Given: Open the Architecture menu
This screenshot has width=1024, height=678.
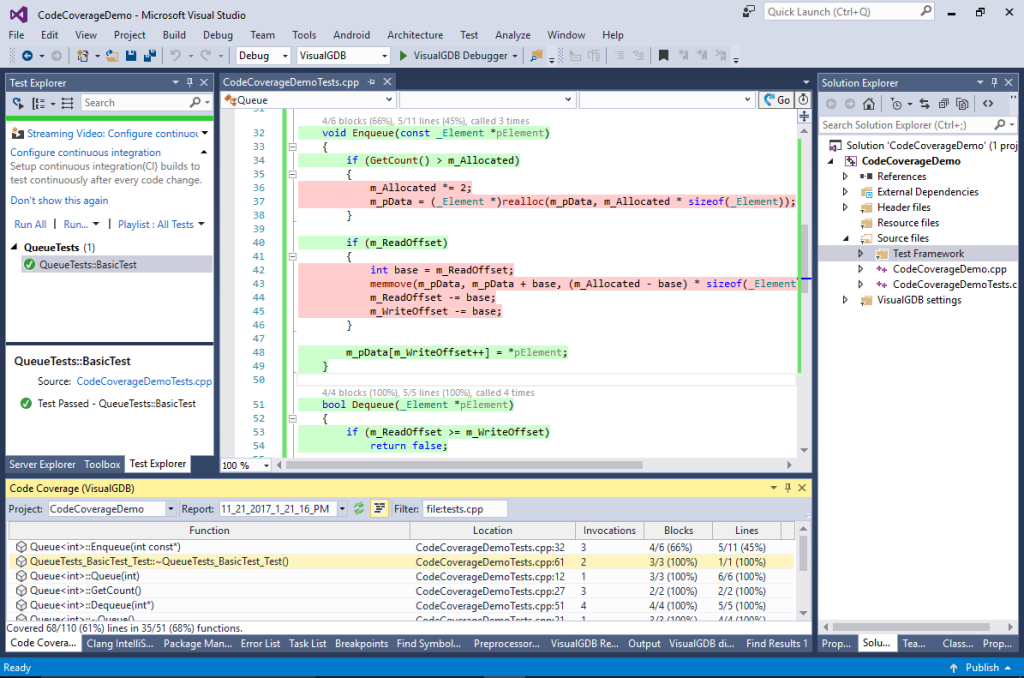Looking at the screenshot, I should [x=414, y=34].
